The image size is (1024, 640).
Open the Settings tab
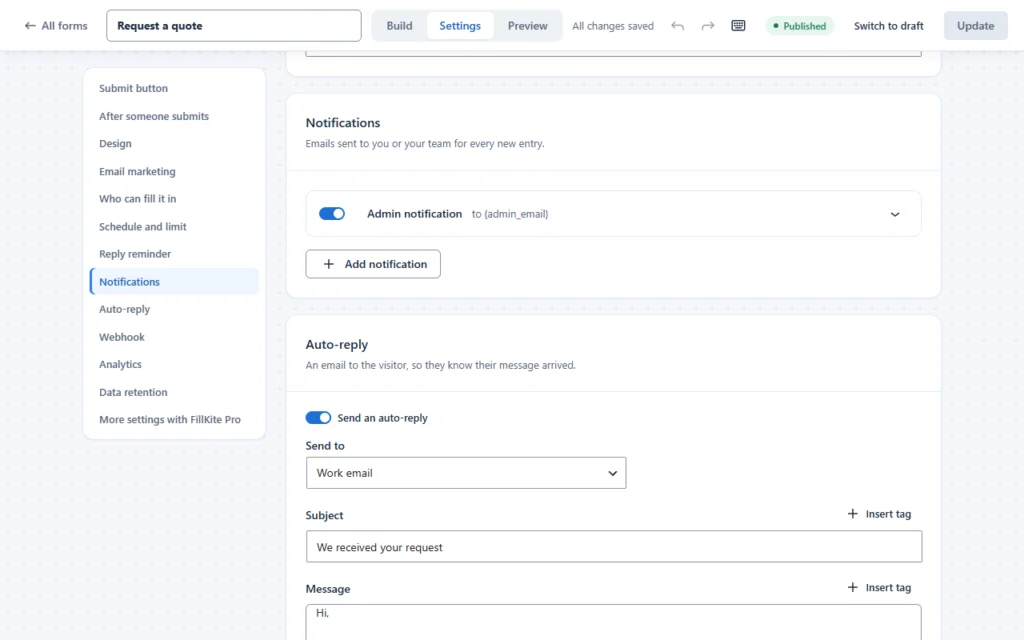click(460, 26)
